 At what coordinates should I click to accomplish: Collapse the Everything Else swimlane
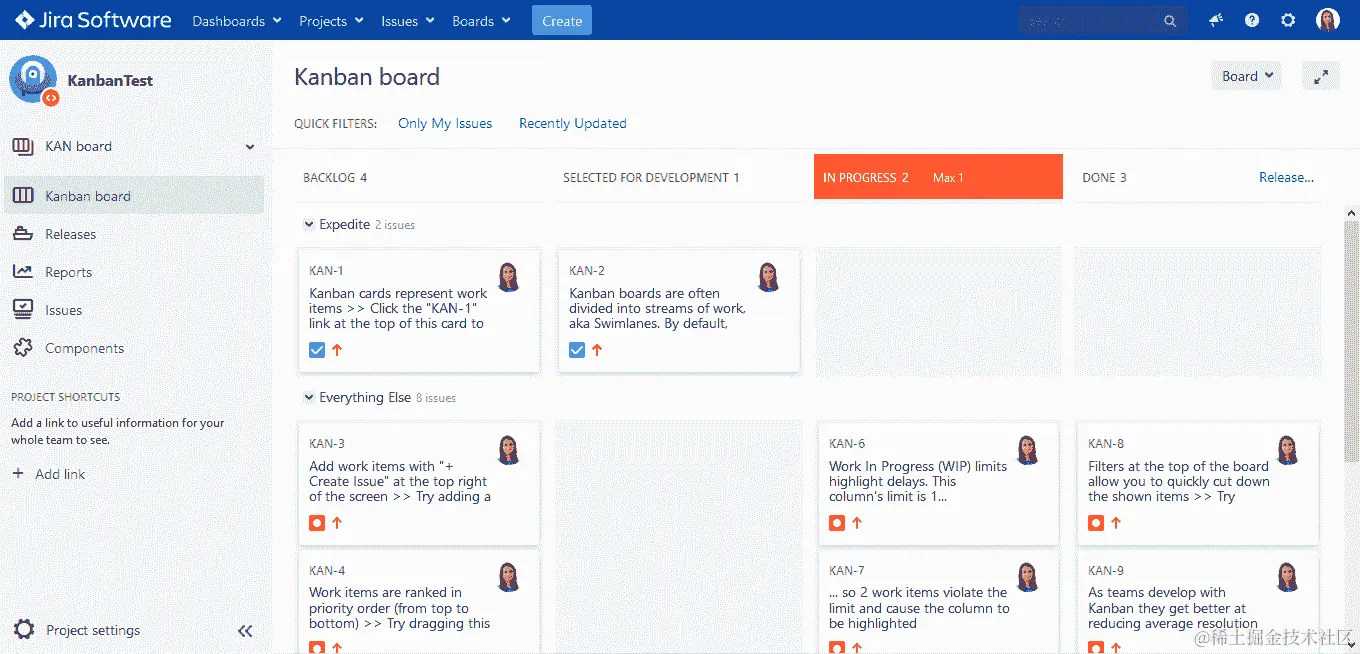(309, 398)
